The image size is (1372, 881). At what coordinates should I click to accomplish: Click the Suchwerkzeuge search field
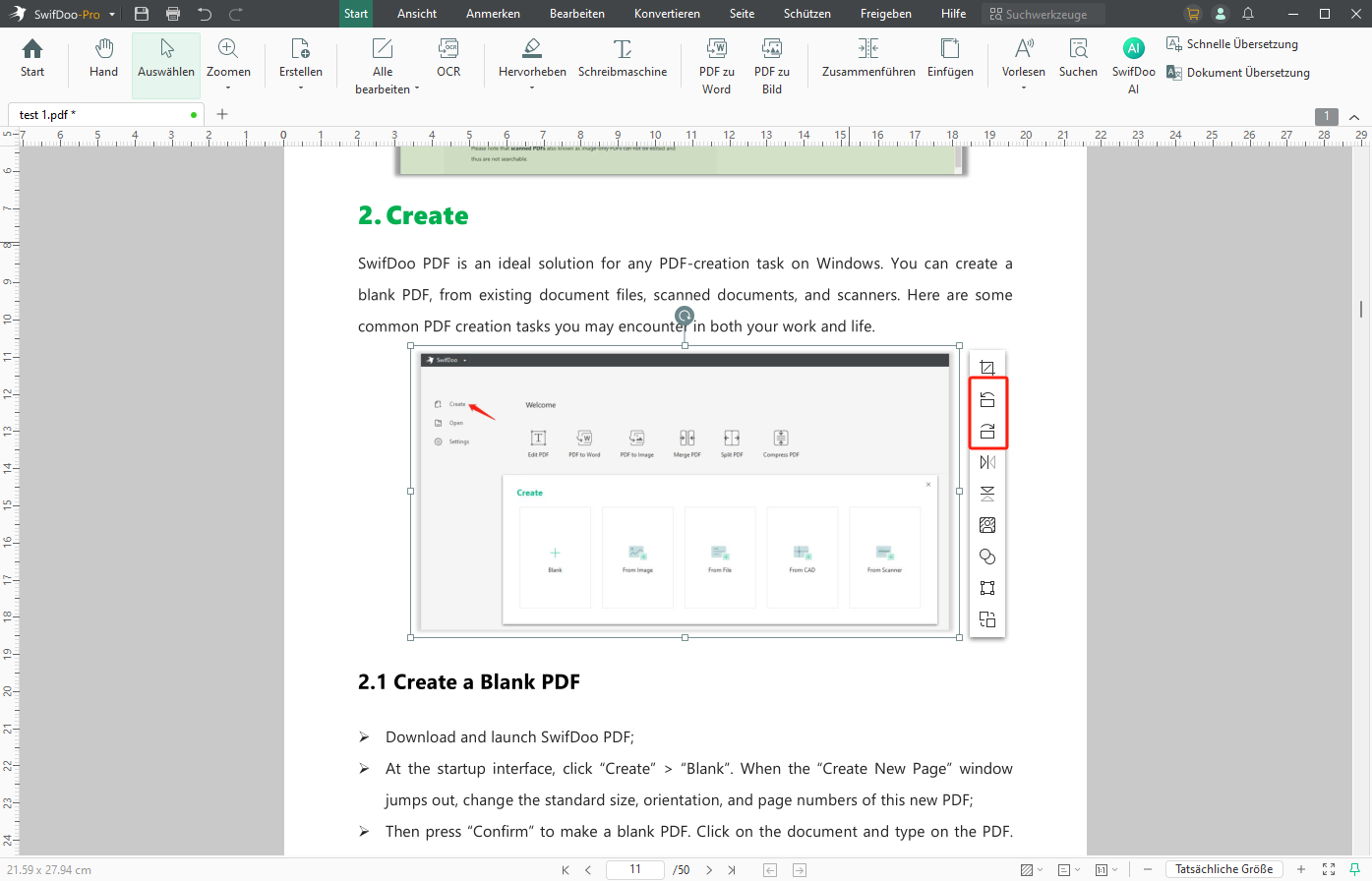tap(1044, 14)
